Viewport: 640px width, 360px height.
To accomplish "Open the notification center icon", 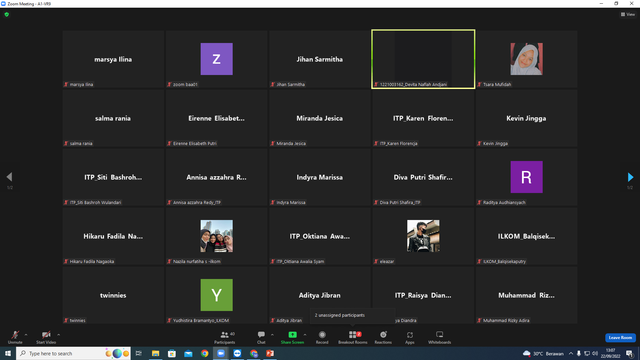I will (629, 353).
